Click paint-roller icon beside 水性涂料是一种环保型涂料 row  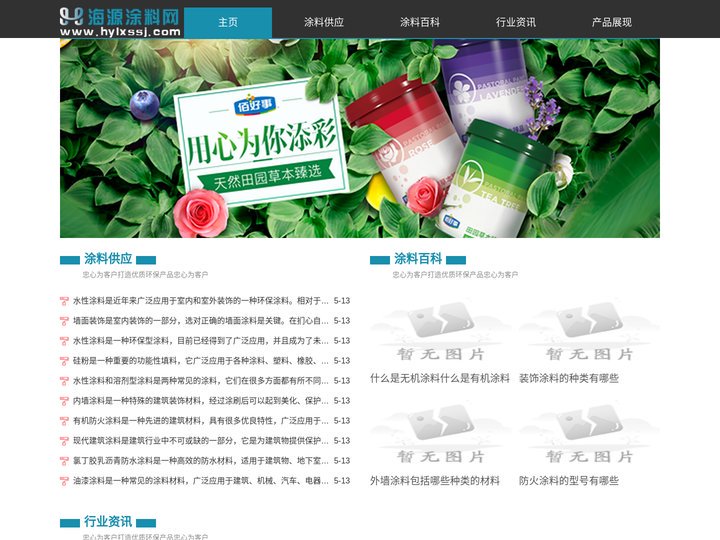[x=64, y=341]
